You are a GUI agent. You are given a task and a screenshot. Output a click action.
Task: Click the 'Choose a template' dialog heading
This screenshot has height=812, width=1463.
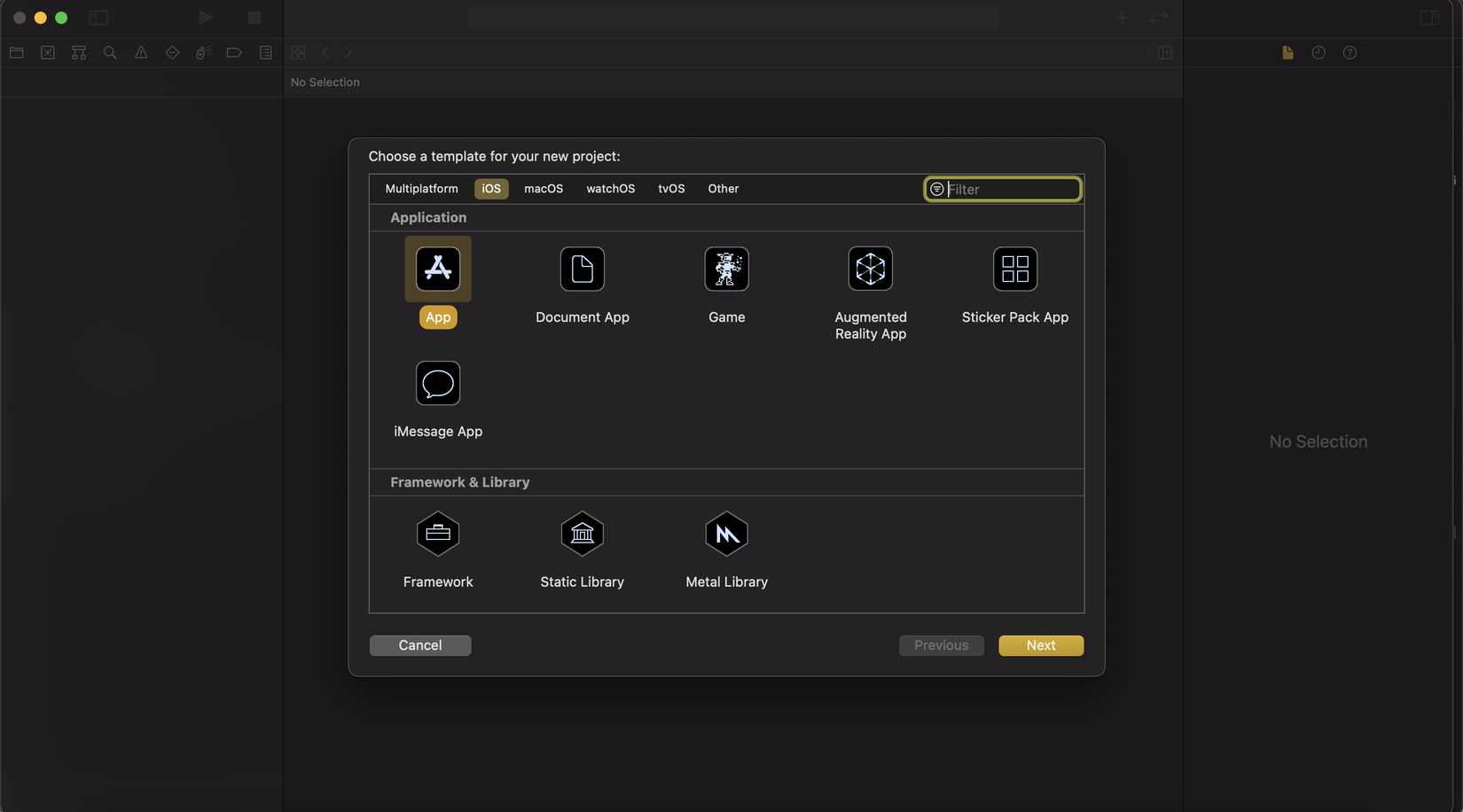point(495,156)
